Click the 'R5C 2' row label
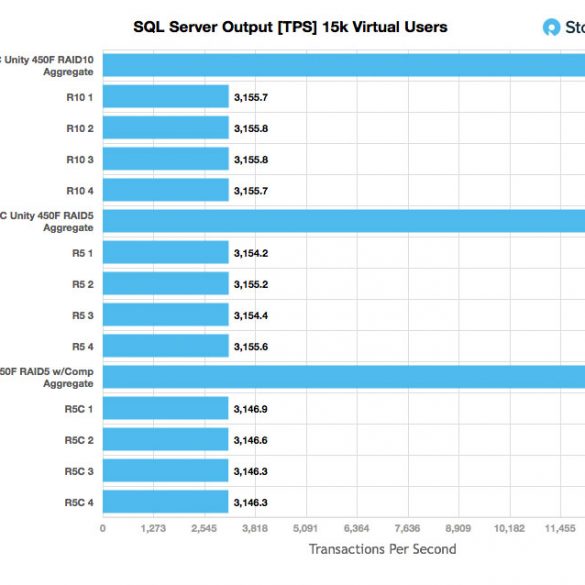The image size is (585, 585). (79, 440)
